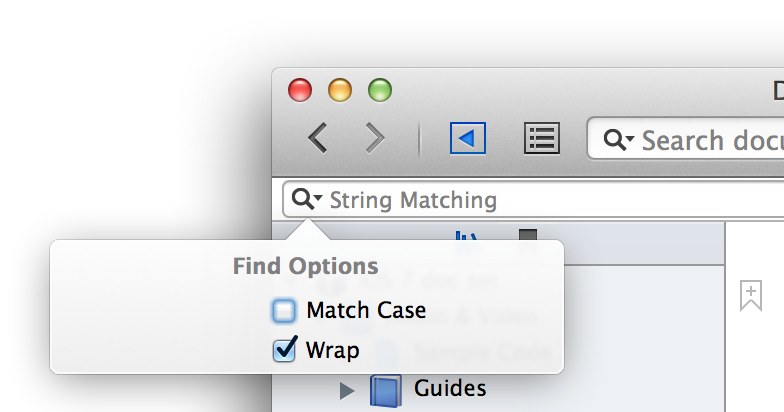Select the Guides item in the tree
The image size is (784, 412).
point(450,388)
